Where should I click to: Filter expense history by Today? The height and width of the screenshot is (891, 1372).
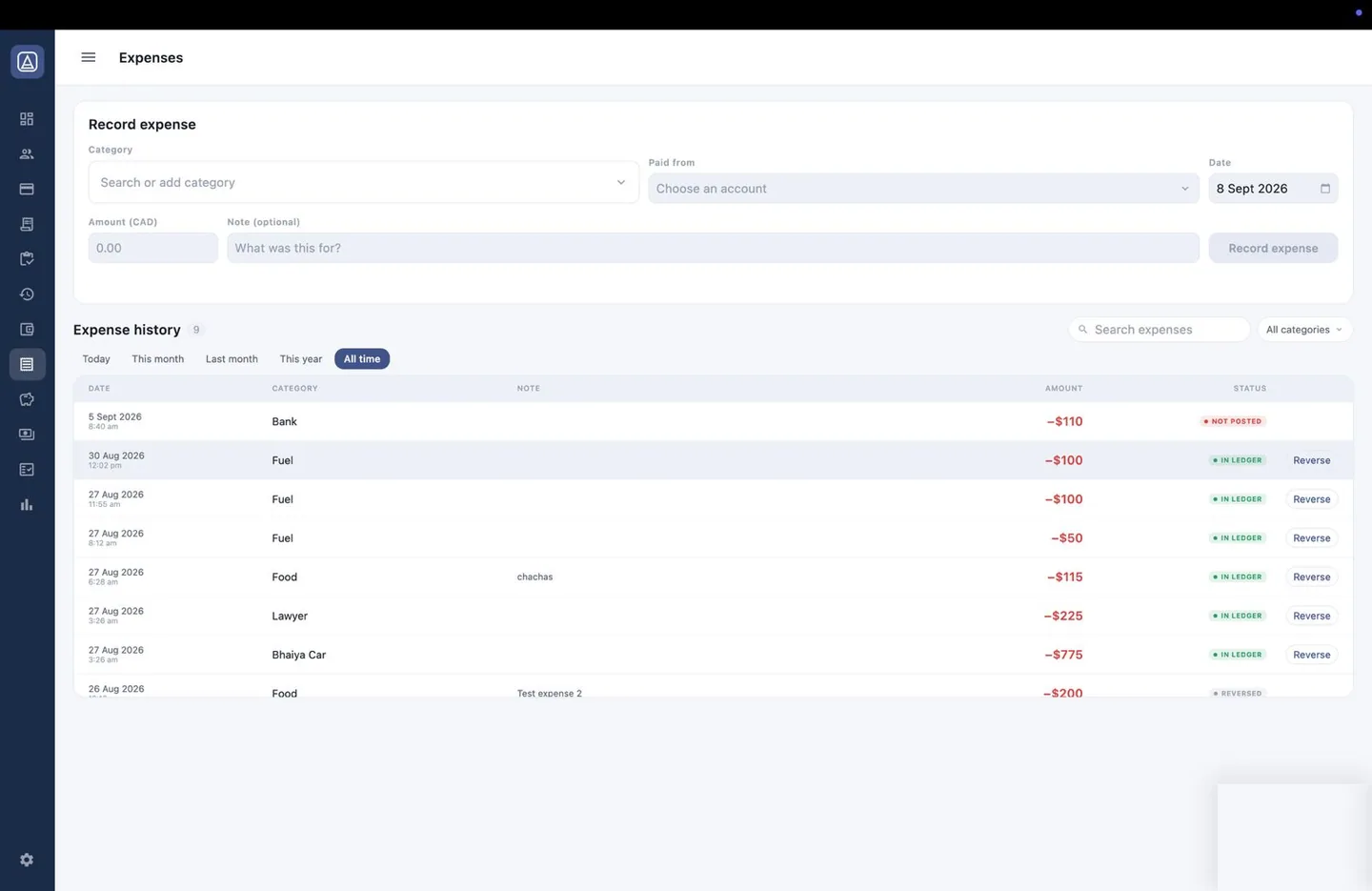(96, 359)
